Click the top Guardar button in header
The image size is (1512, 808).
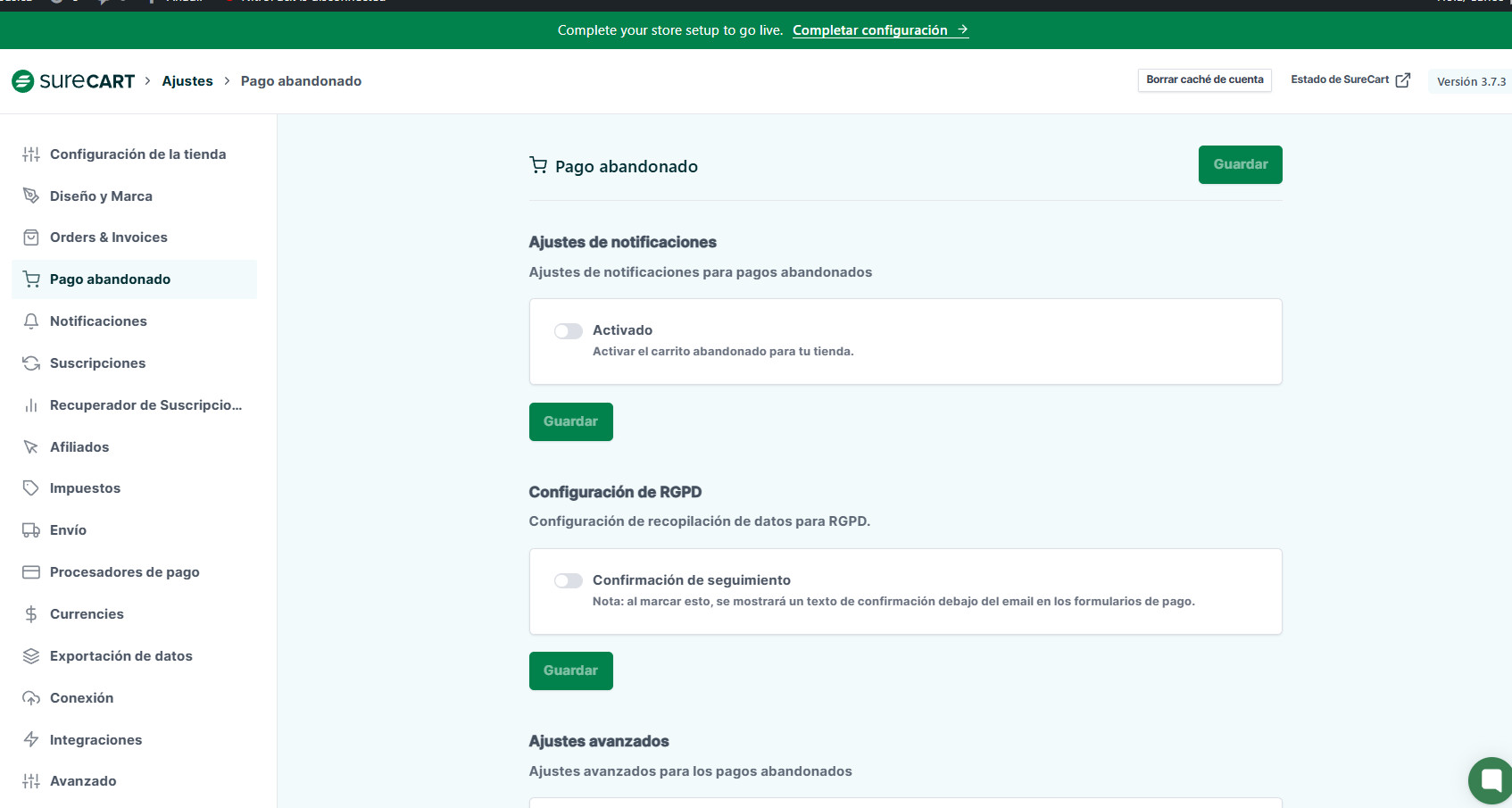1240,164
